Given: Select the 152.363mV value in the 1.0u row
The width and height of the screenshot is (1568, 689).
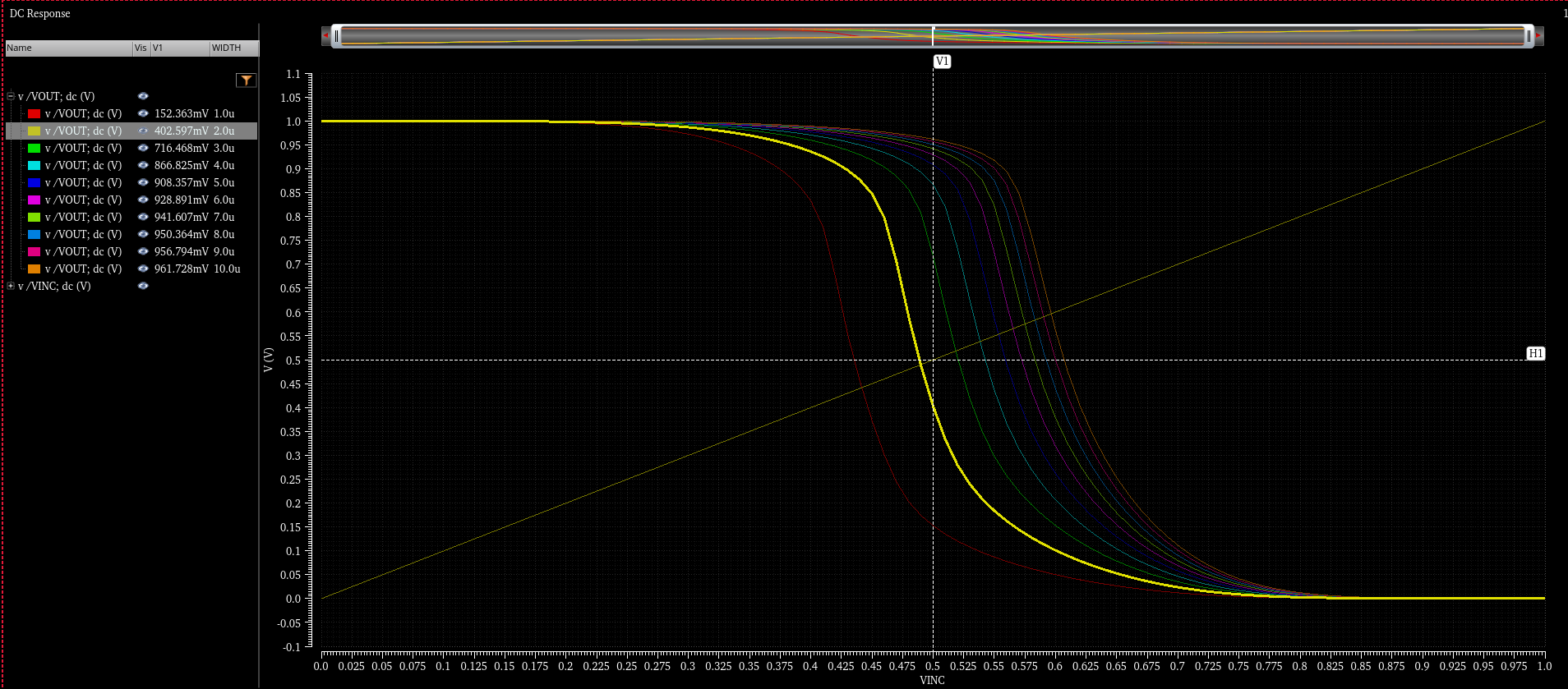Looking at the screenshot, I should [182, 113].
